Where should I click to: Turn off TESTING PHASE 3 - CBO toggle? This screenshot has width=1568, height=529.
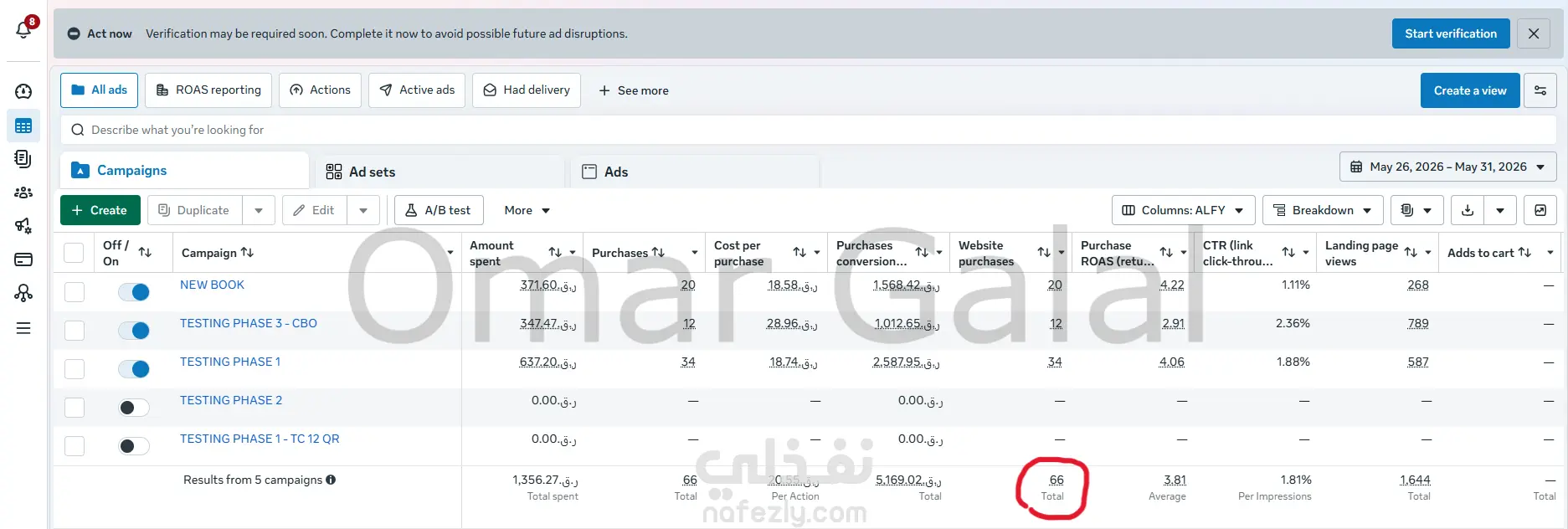(134, 331)
